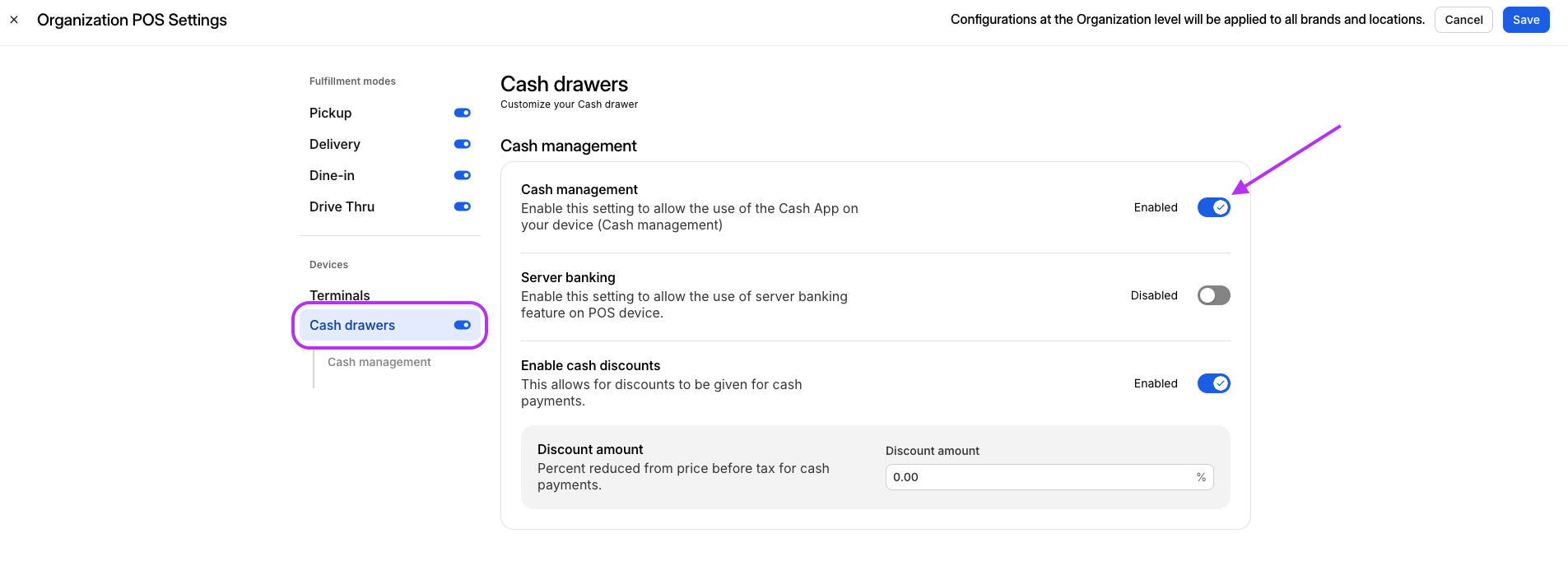Enable the Server banking toggle

pos(1213,295)
